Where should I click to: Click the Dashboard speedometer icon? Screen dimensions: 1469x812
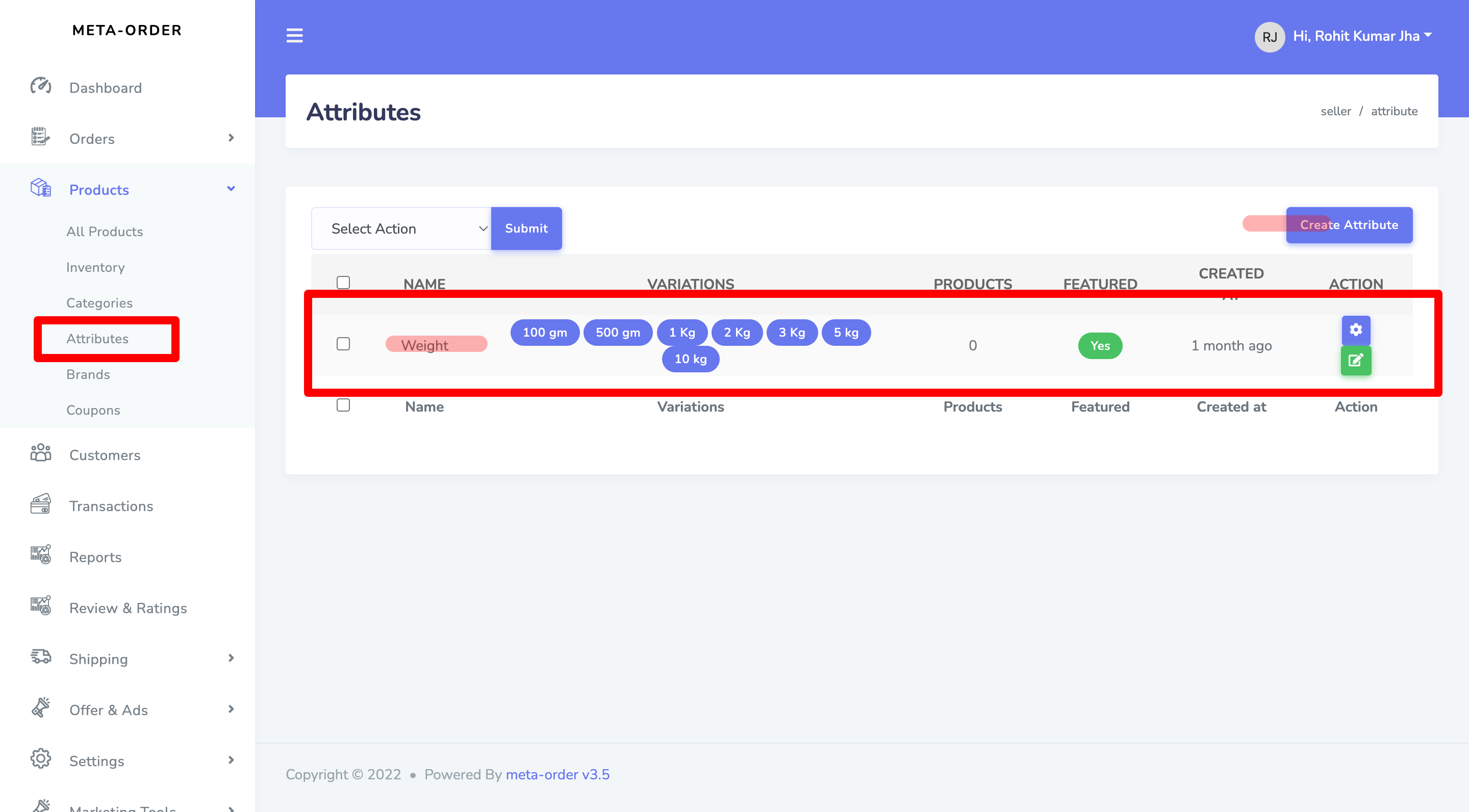click(x=40, y=87)
